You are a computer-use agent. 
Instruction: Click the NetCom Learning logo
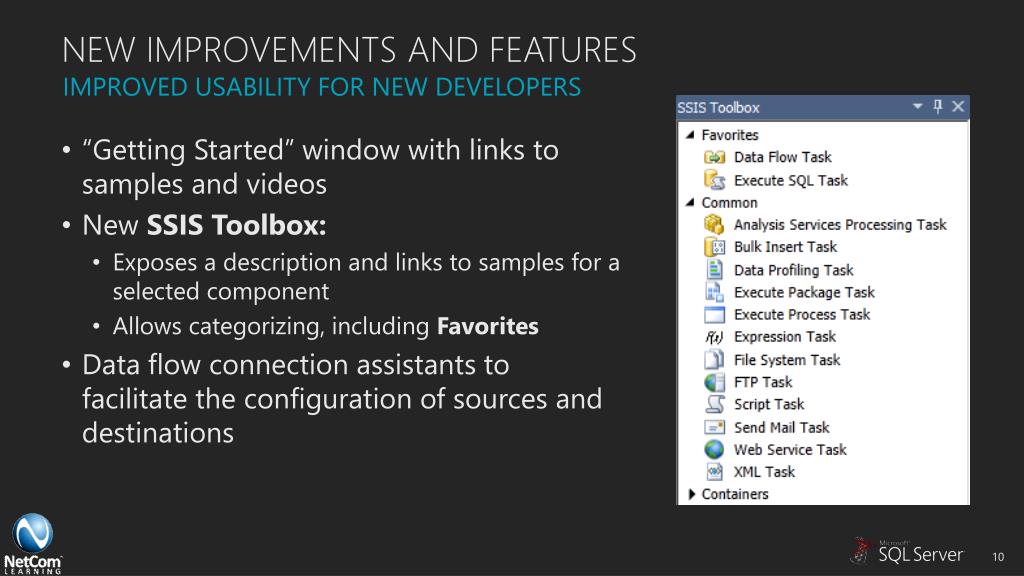[x=32, y=543]
